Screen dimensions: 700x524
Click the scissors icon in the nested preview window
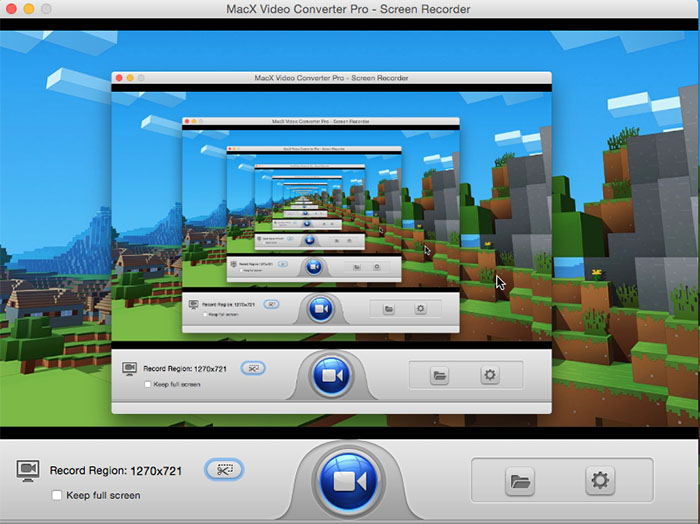point(253,368)
